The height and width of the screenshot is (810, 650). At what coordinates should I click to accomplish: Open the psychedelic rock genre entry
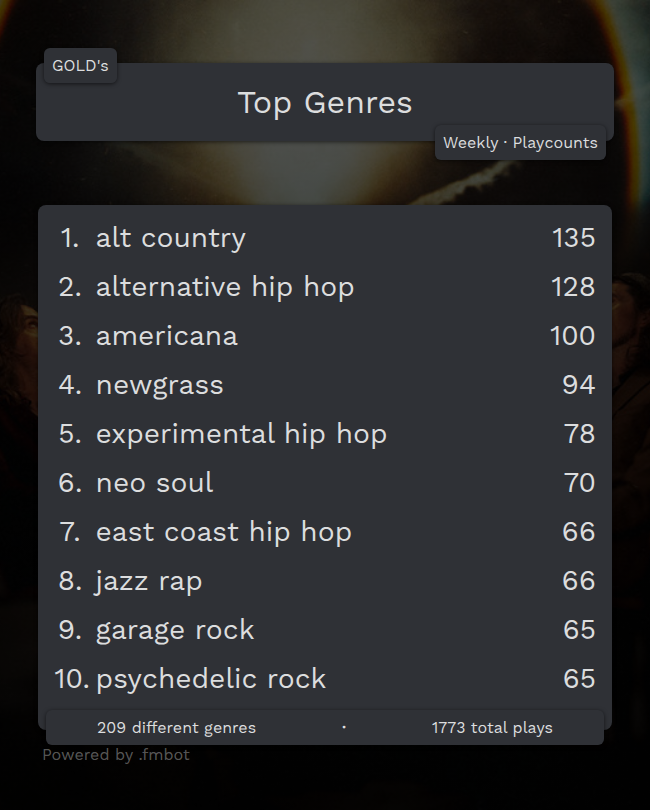click(x=211, y=679)
